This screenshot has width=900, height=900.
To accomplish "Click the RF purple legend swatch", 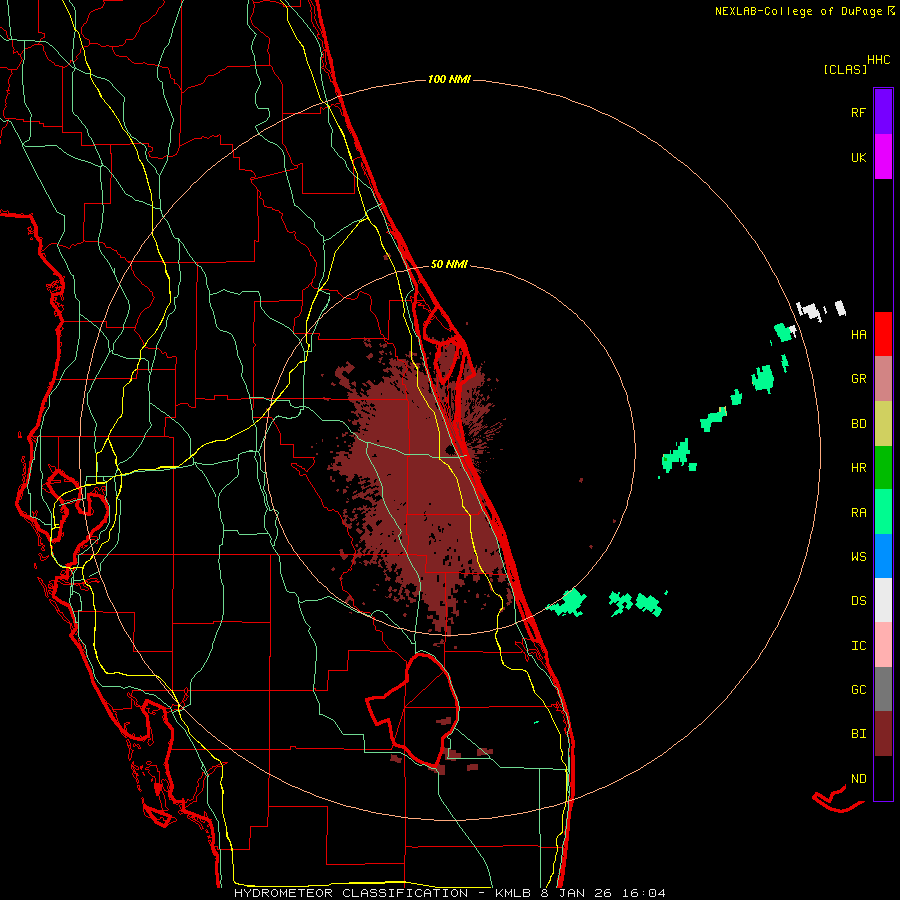I will point(883,112).
